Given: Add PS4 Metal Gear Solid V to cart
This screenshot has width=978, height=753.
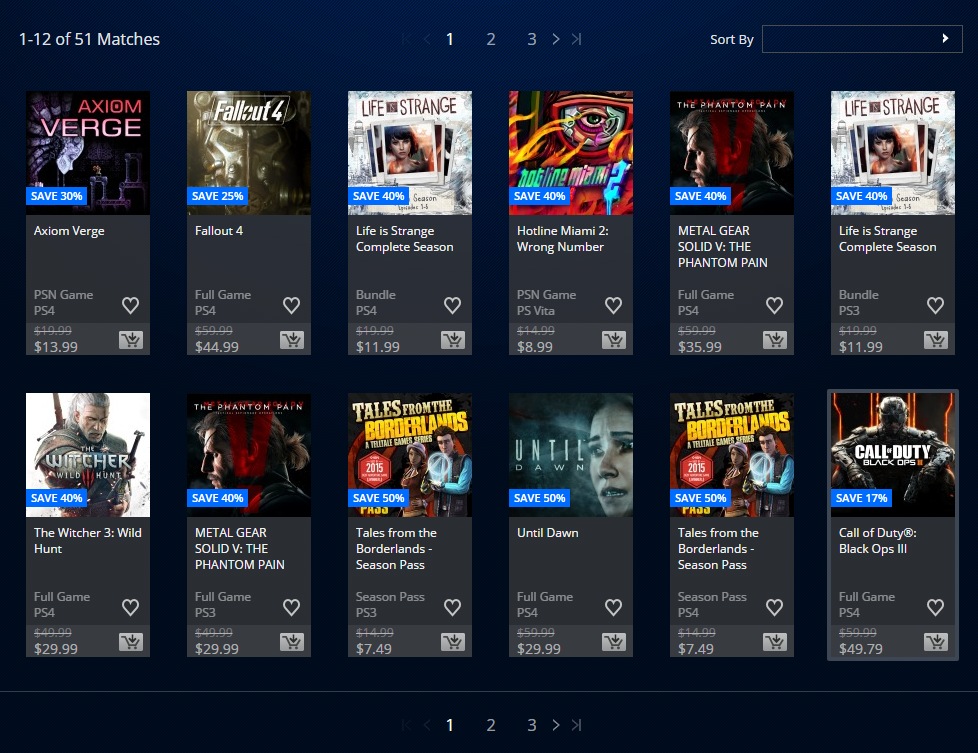Looking at the screenshot, I should tap(774, 340).
